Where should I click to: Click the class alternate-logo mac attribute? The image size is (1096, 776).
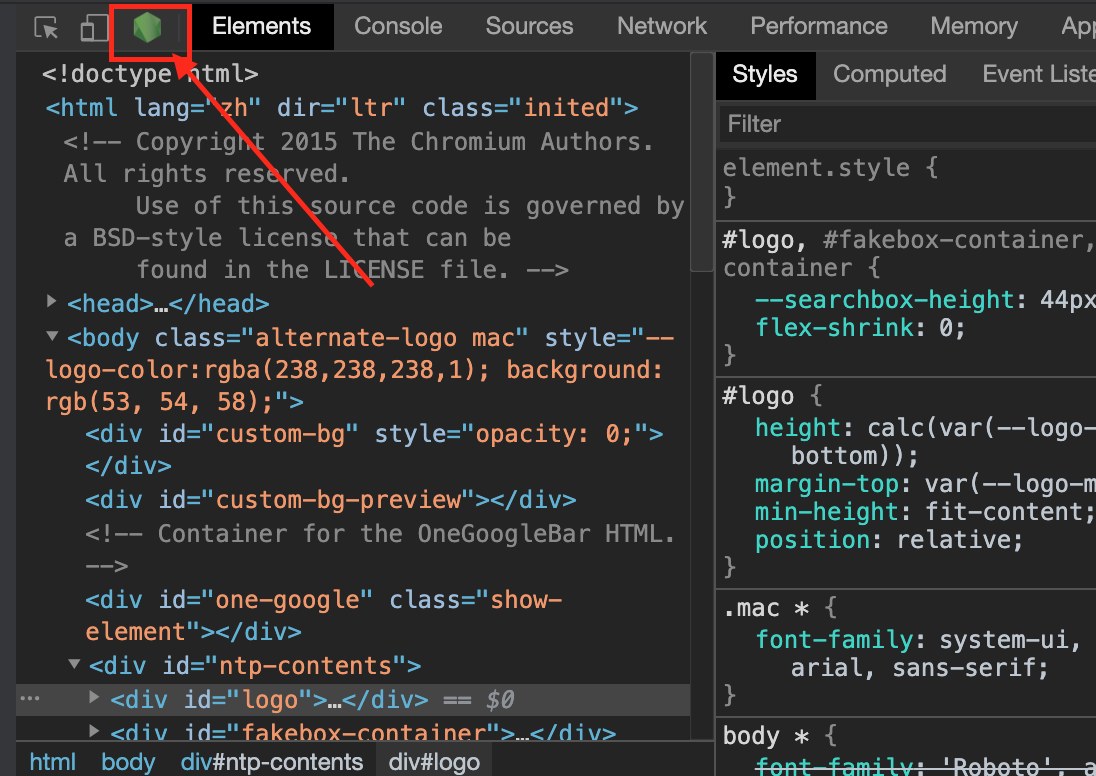[x=341, y=338]
